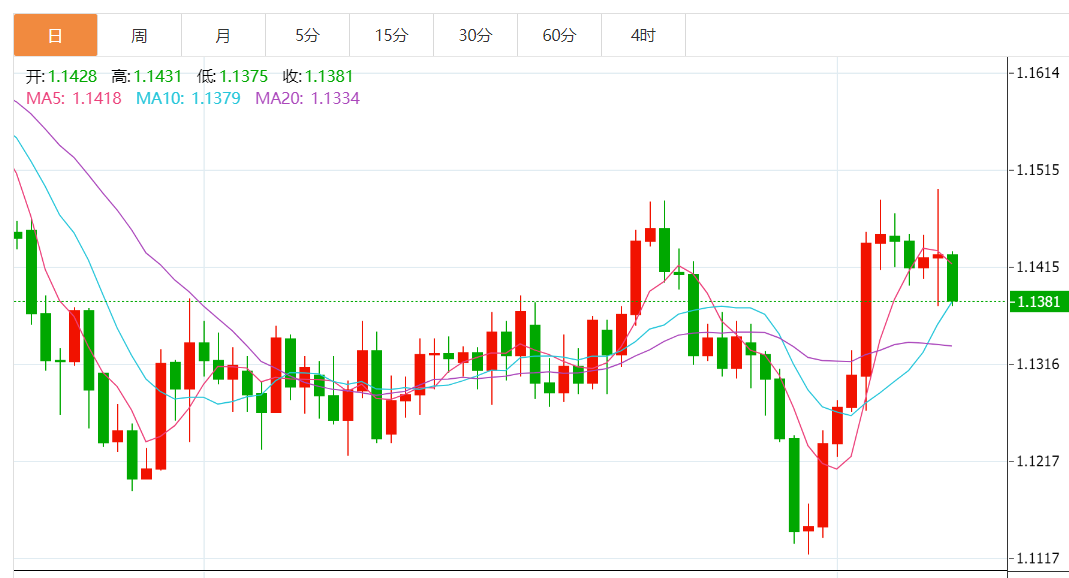Click the opening price value 1.1428
Screen dimensions: 1069x578
[73, 76]
